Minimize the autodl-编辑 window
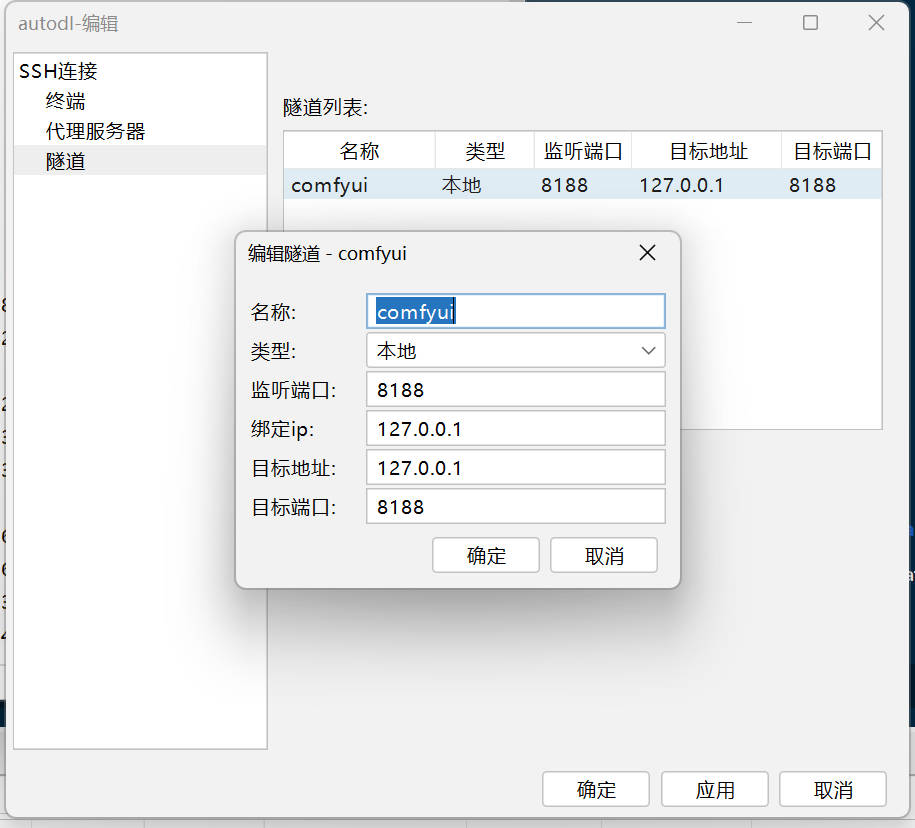 [744, 23]
